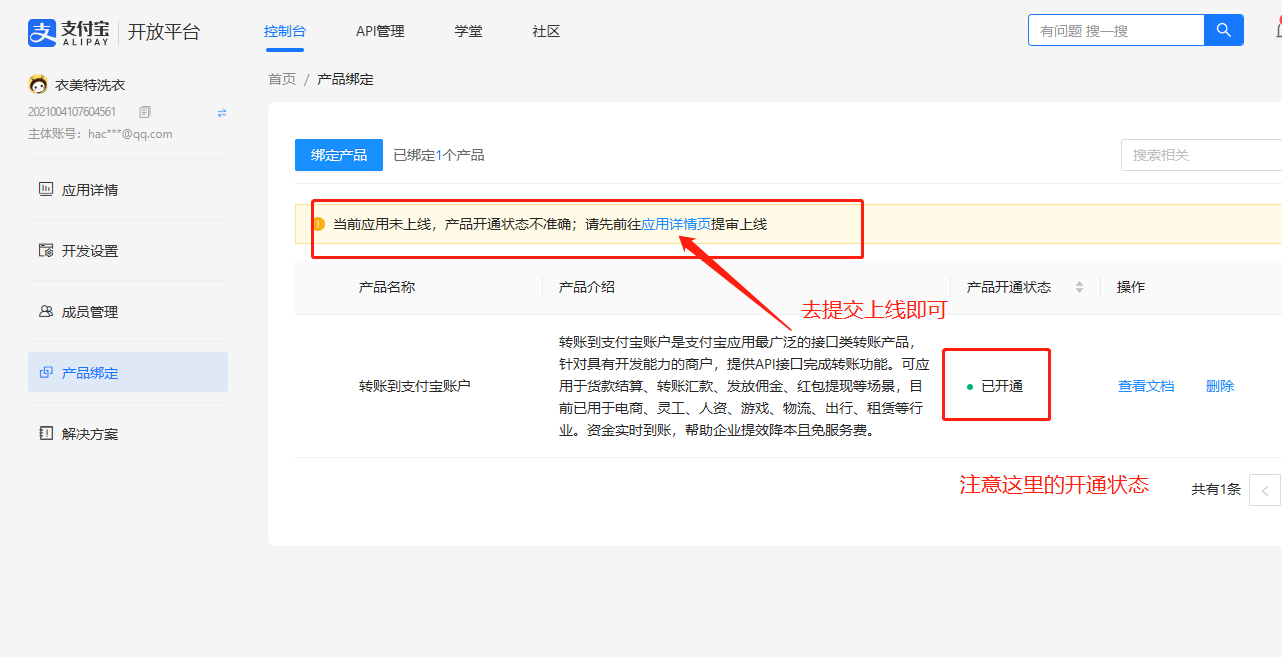Open 成员管理 in the sidebar
Image resolution: width=1282 pixels, height=657 pixels.
pyautogui.click(x=90, y=312)
